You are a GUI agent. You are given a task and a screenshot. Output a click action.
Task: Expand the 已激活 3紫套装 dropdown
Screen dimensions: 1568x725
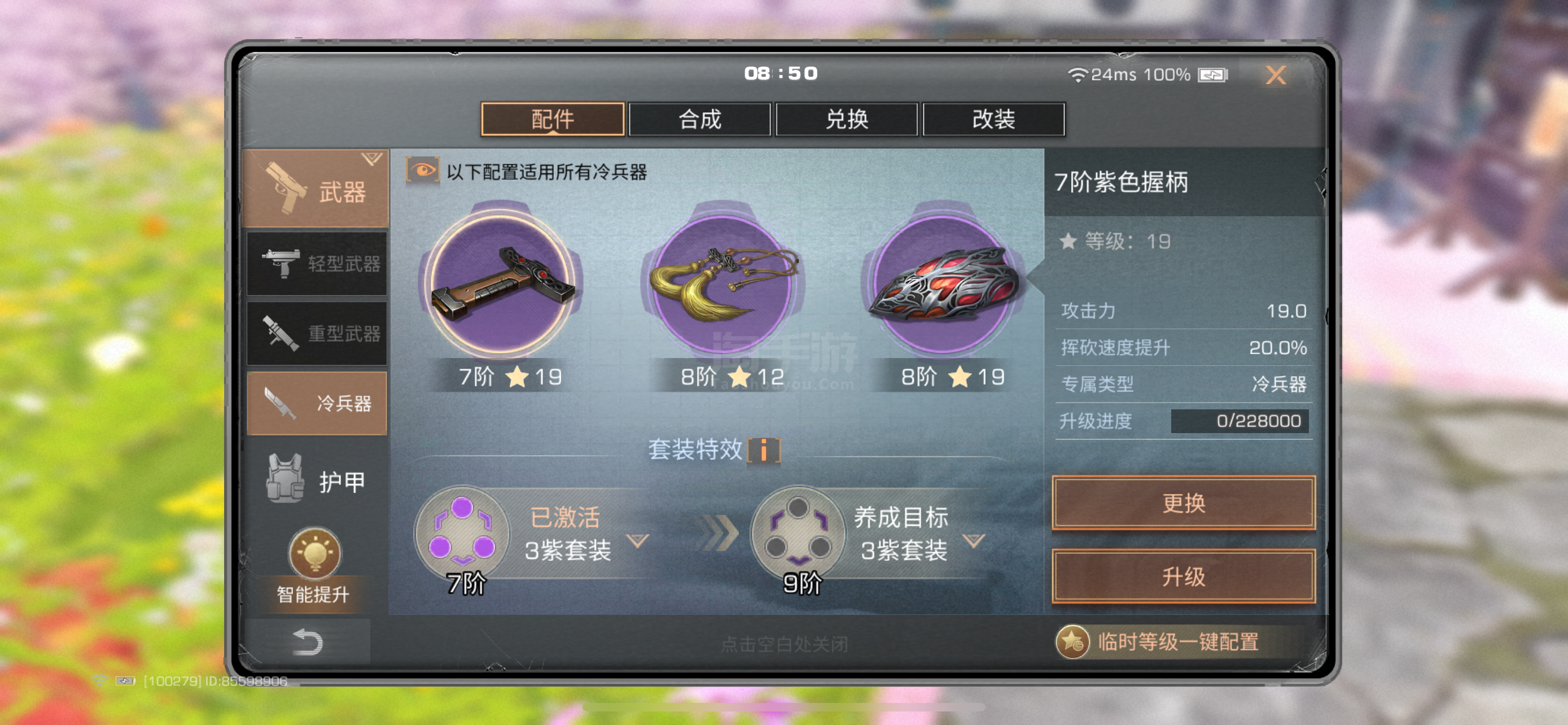(x=638, y=540)
